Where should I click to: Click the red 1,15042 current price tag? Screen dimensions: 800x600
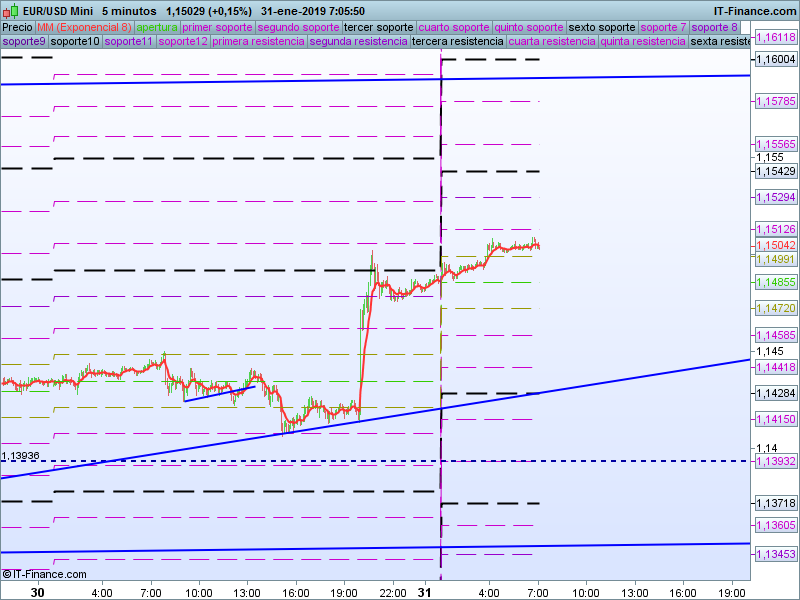(x=776, y=245)
